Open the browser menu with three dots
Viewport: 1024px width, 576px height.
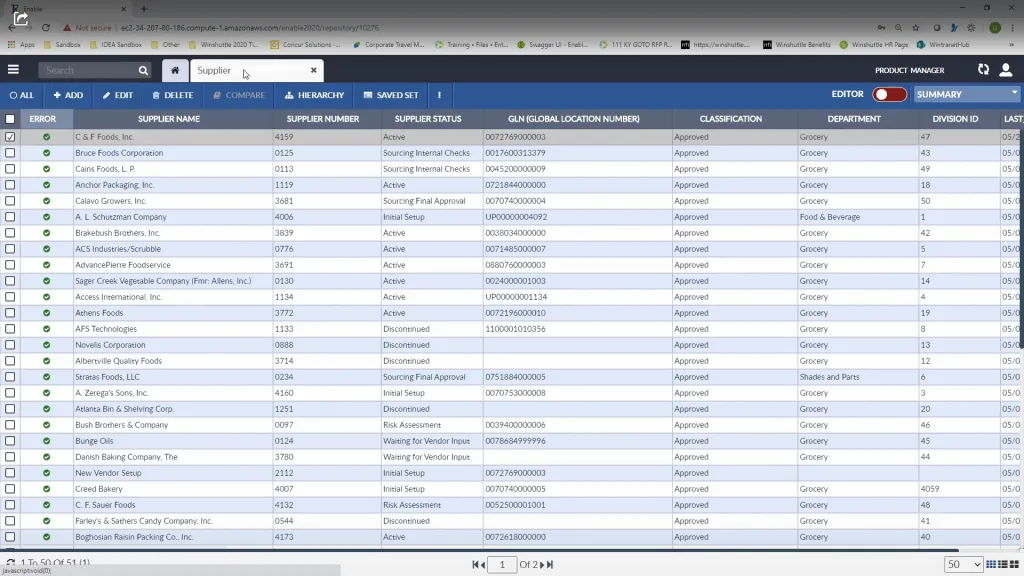1012,28
